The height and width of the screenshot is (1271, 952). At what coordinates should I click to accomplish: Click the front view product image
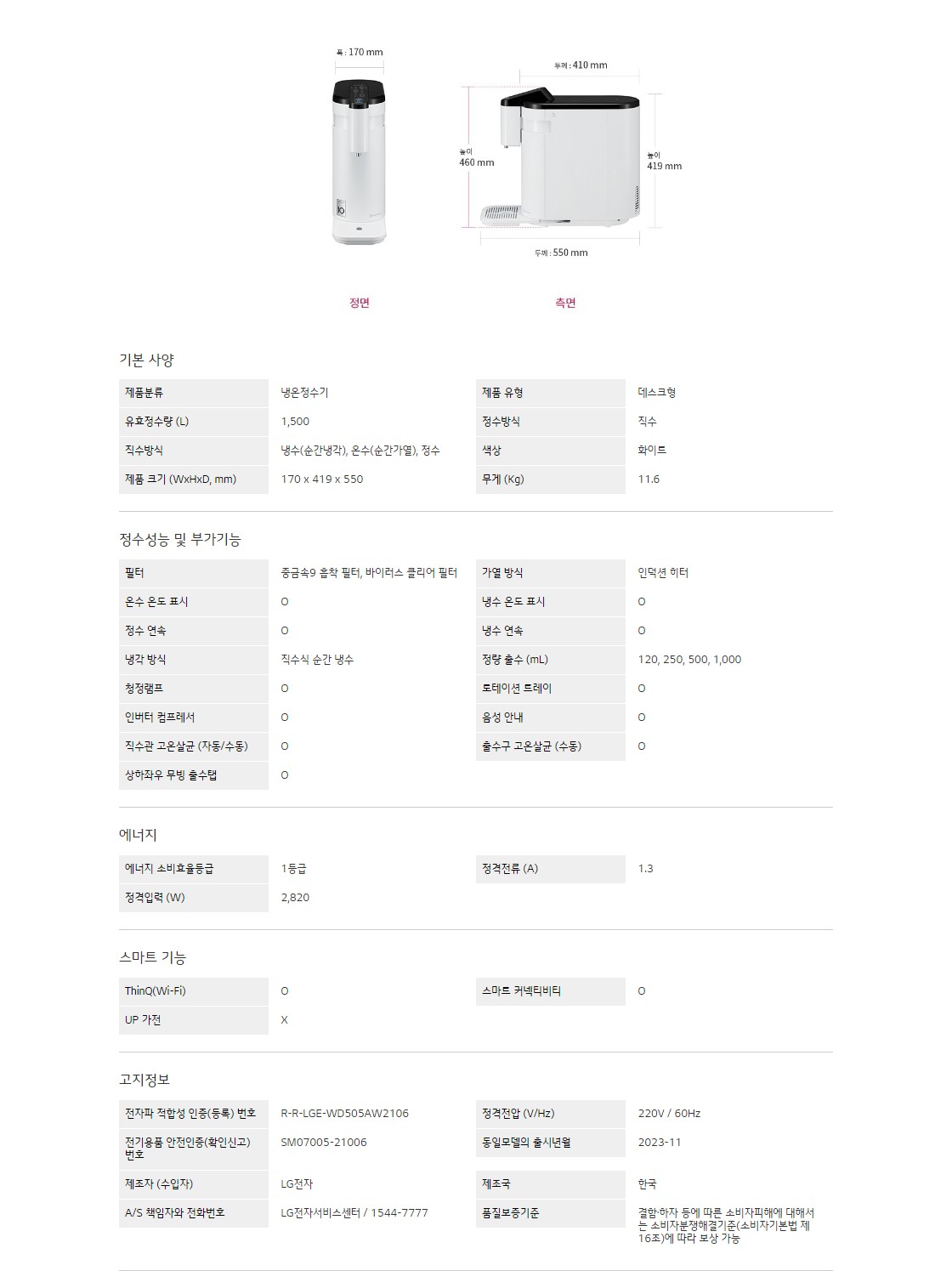pyautogui.click(x=359, y=162)
